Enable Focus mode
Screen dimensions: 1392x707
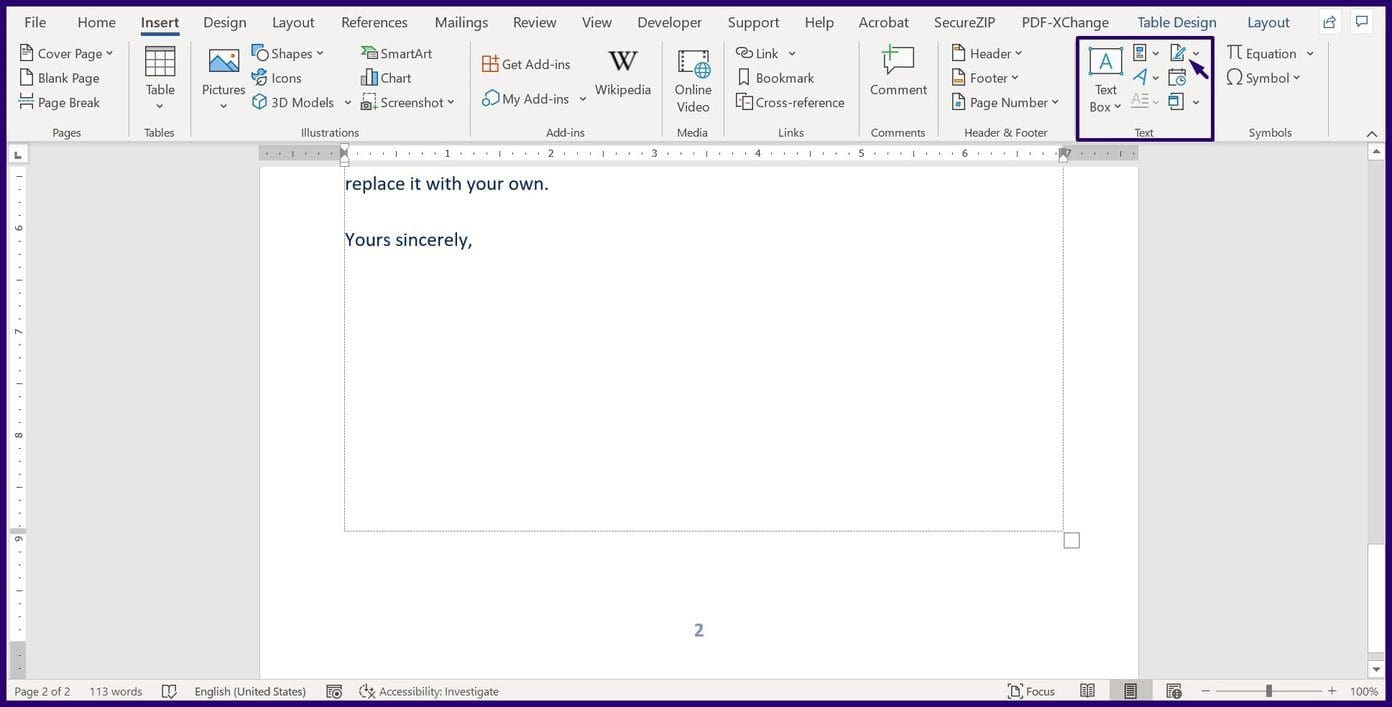tap(1031, 691)
